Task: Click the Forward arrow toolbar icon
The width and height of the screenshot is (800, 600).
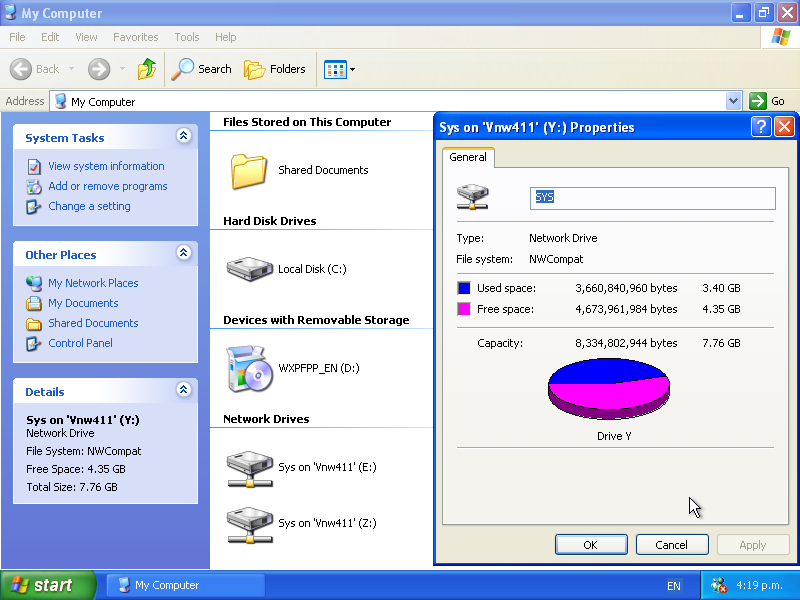Action: (x=99, y=69)
